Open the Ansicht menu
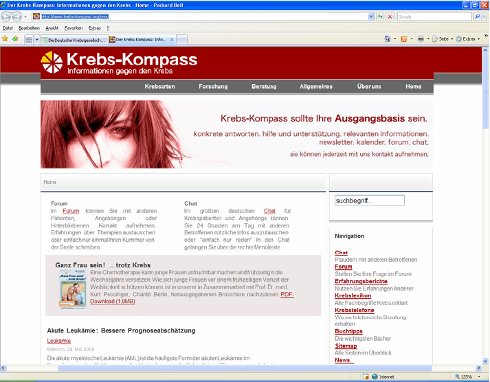 [52, 28]
